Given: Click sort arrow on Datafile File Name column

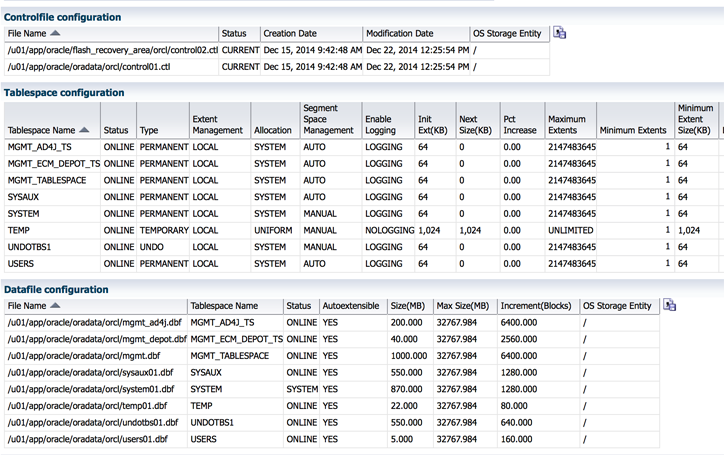Looking at the screenshot, I should coord(55,306).
